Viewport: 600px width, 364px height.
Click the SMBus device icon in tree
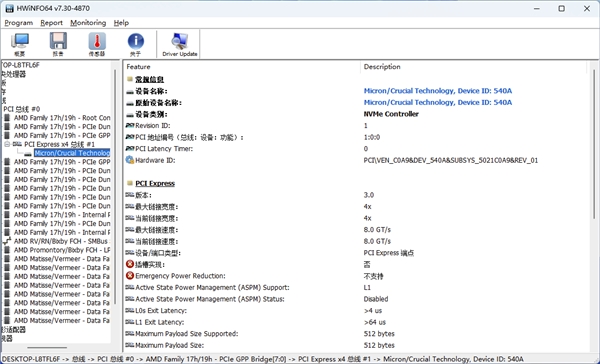tap(7, 241)
